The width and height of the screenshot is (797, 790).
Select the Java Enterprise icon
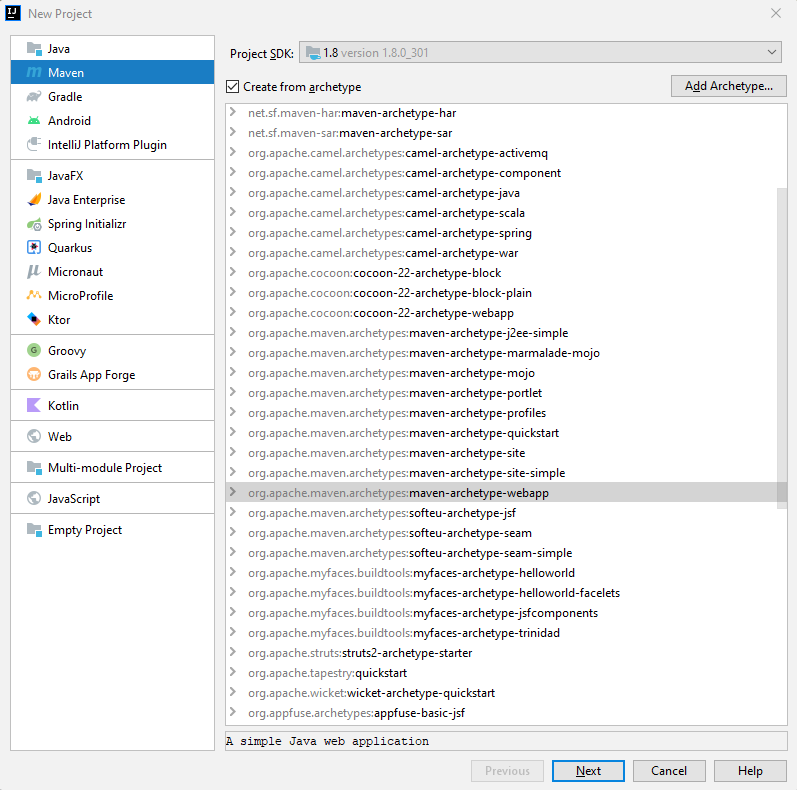[x=34, y=199]
